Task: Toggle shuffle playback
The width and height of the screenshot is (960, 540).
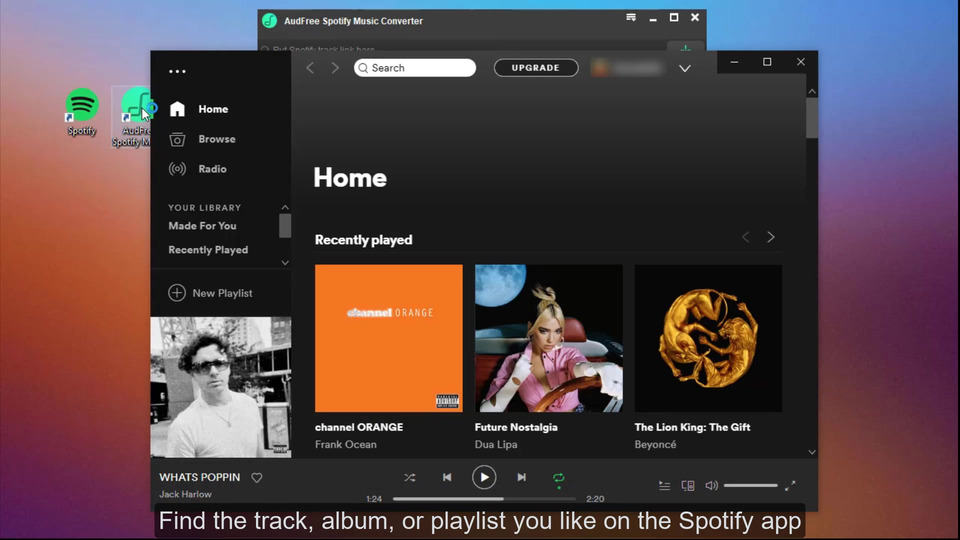Action: (410, 478)
